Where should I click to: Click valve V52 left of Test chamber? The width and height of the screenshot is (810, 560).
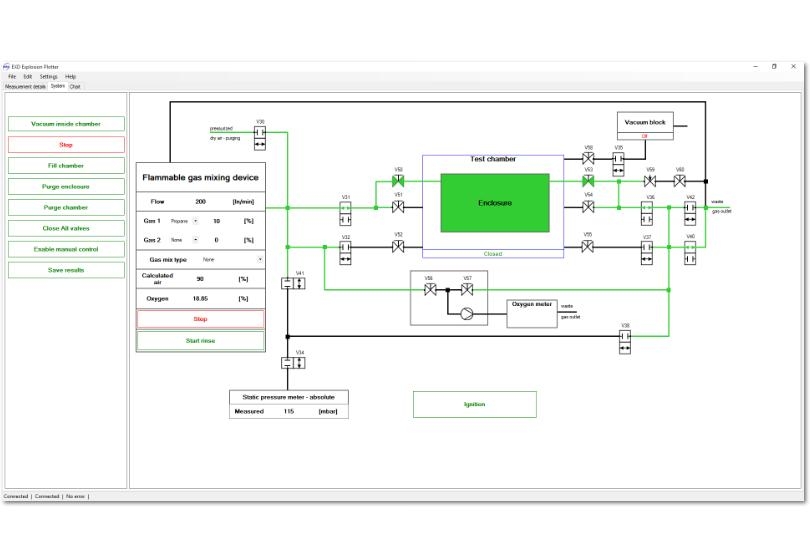(x=398, y=247)
